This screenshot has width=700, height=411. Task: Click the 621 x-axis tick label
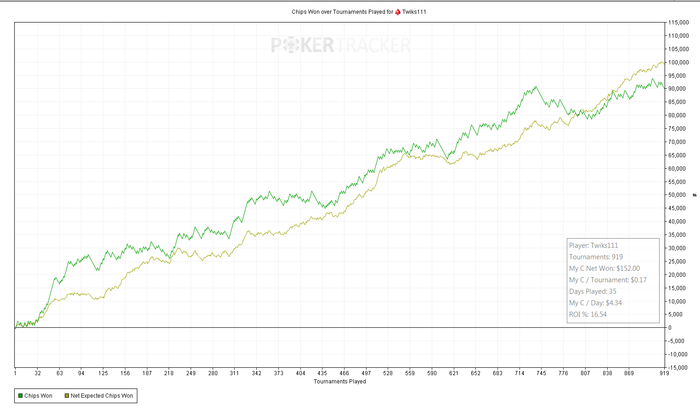click(454, 373)
